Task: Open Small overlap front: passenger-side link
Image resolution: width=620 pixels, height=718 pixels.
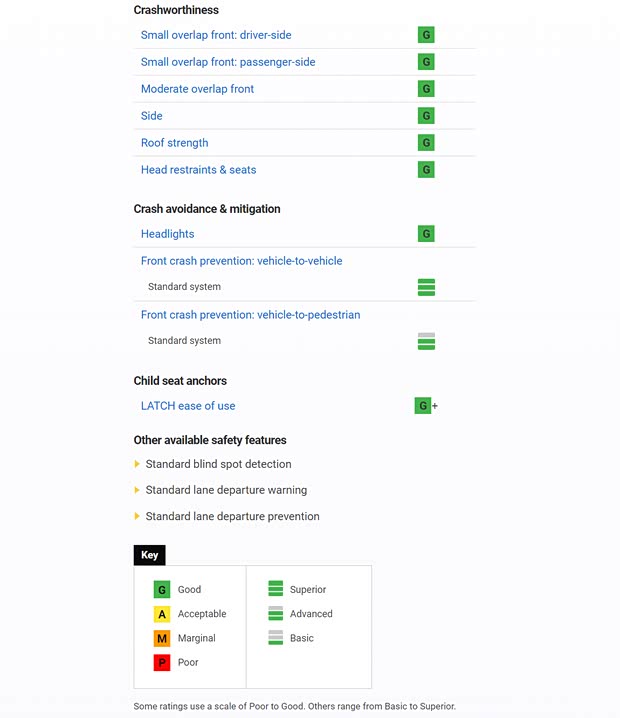Action: (228, 62)
